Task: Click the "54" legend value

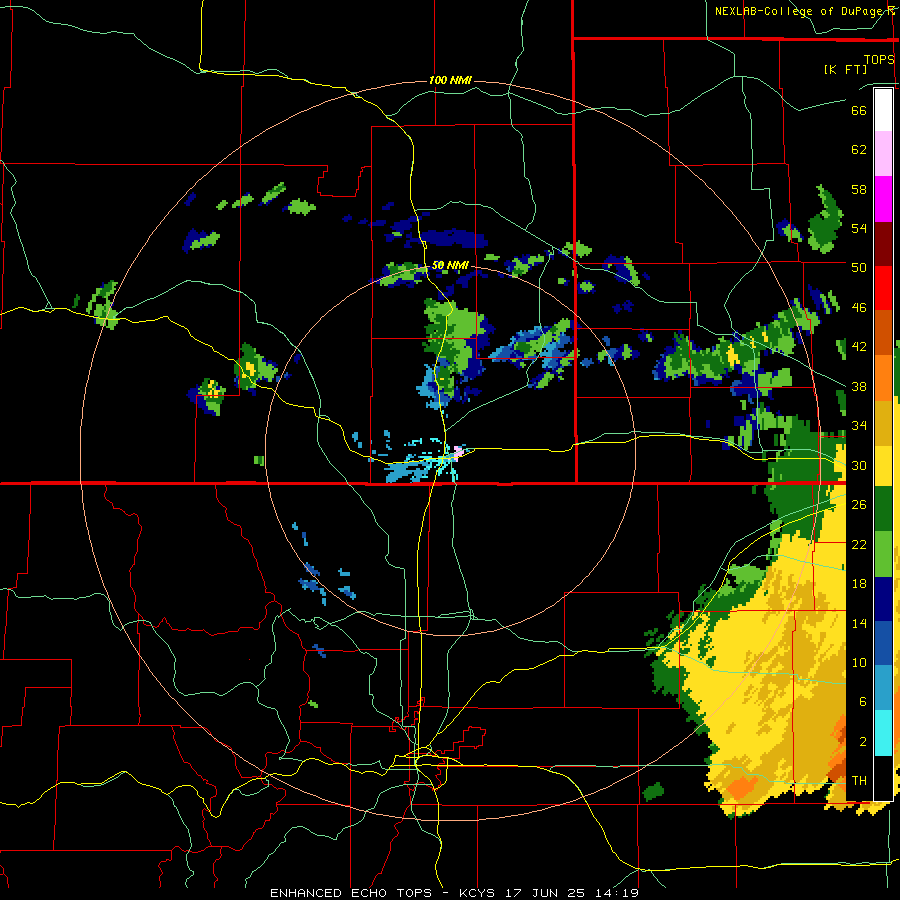Action: click(859, 228)
